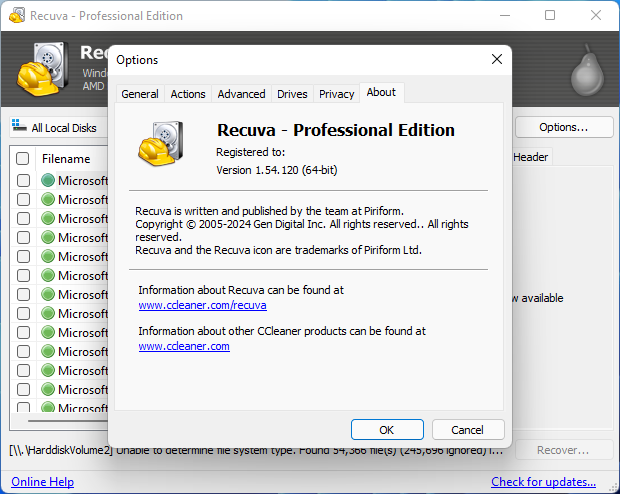
Task: Close the Options dialog with X
Action: click(497, 59)
